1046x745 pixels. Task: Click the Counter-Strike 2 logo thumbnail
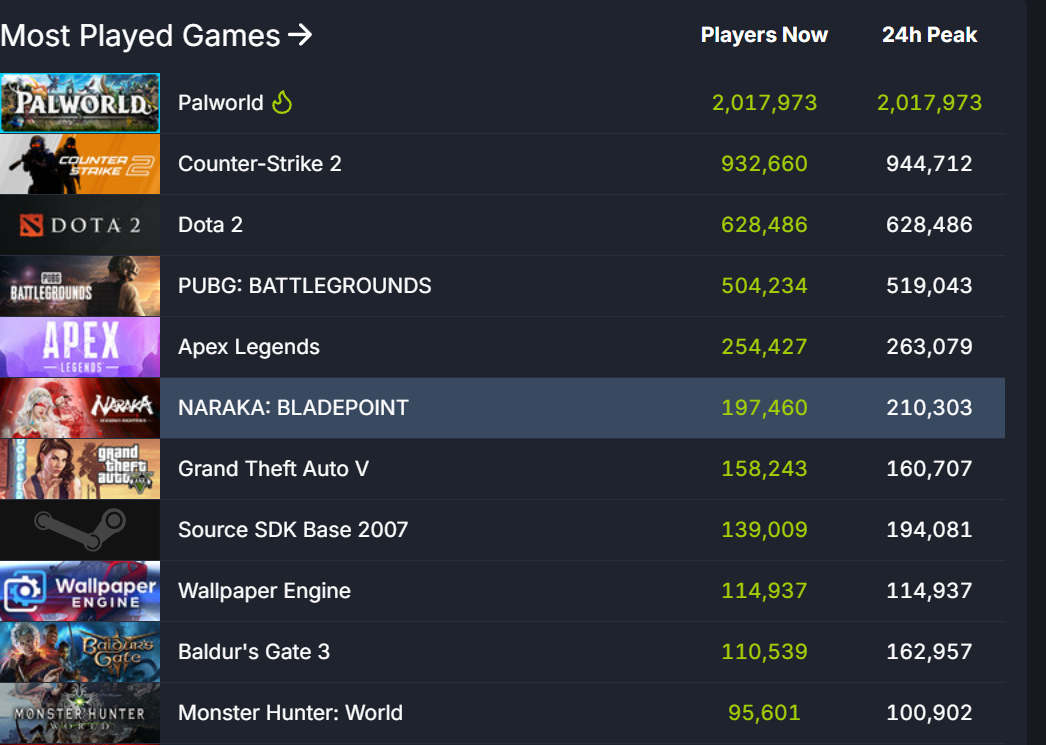[x=80, y=164]
